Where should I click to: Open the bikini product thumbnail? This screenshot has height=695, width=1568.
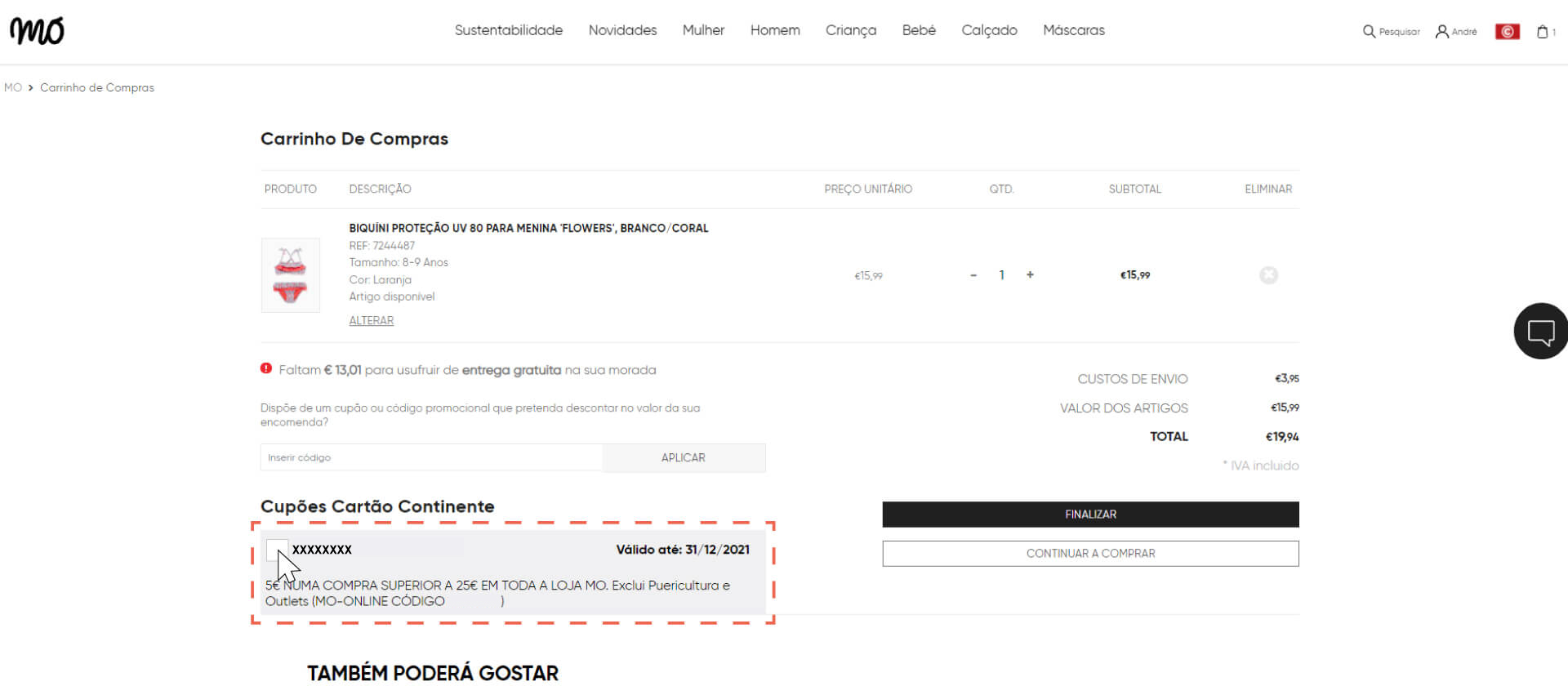(290, 275)
